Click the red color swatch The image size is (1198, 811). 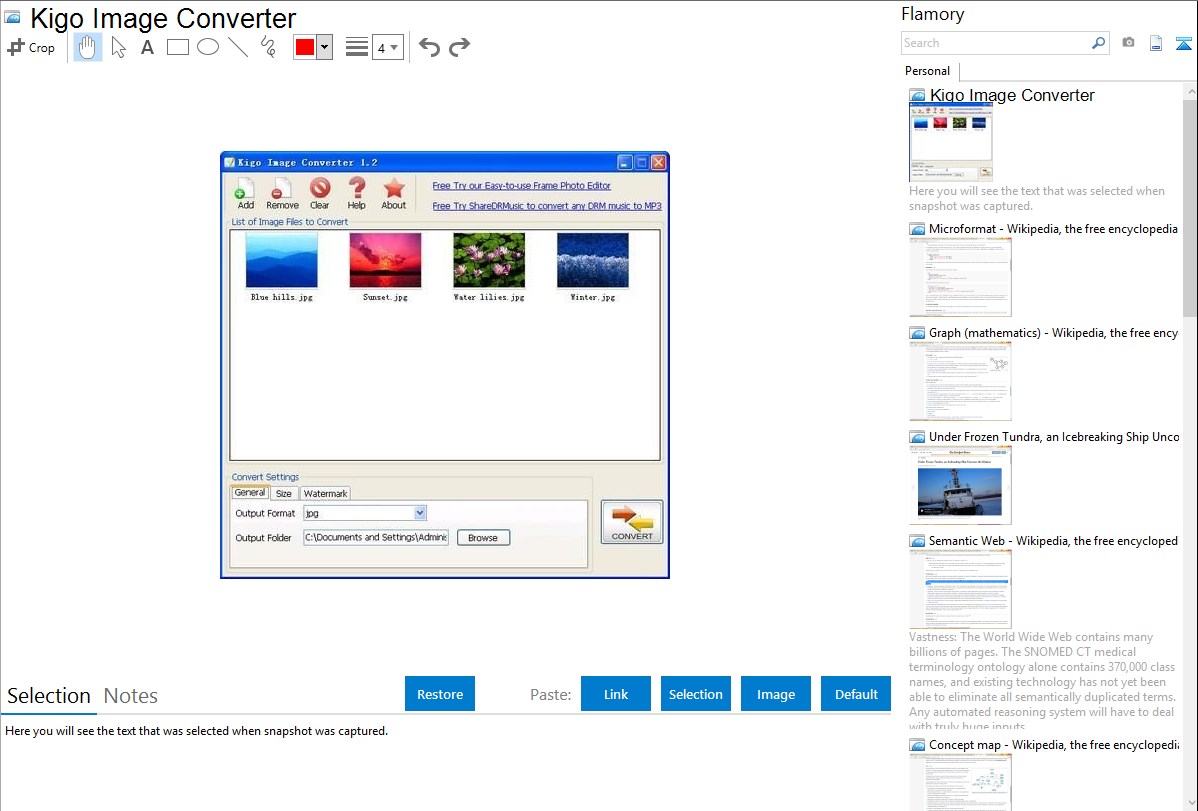click(x=305, y=47)
